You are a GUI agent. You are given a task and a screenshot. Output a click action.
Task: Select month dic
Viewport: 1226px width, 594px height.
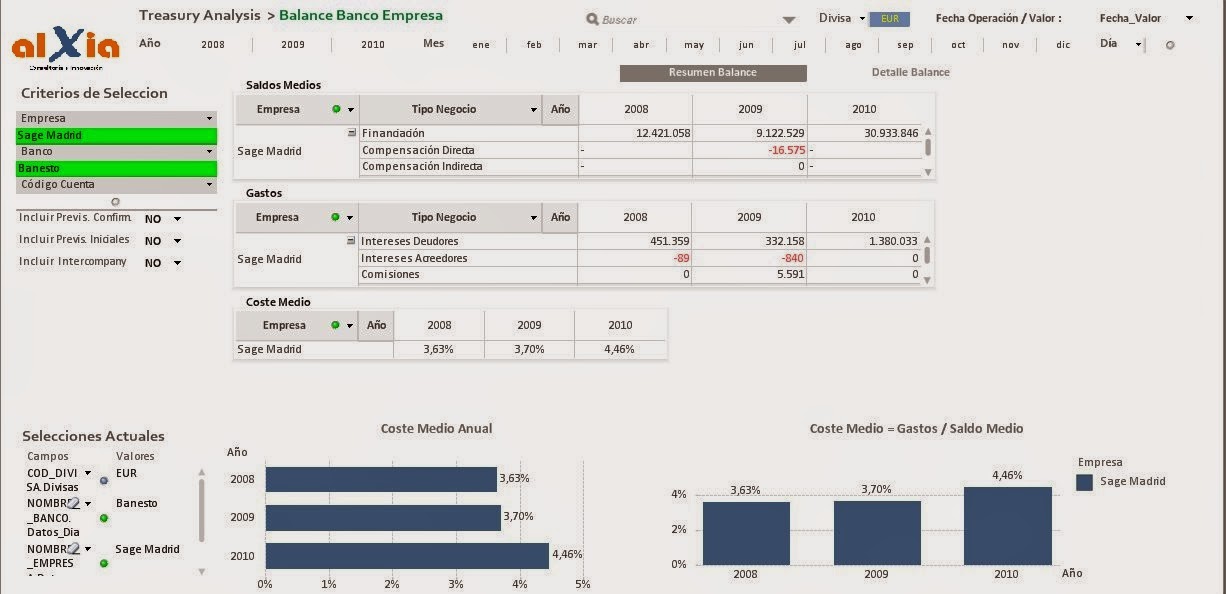pos(1063,45)
